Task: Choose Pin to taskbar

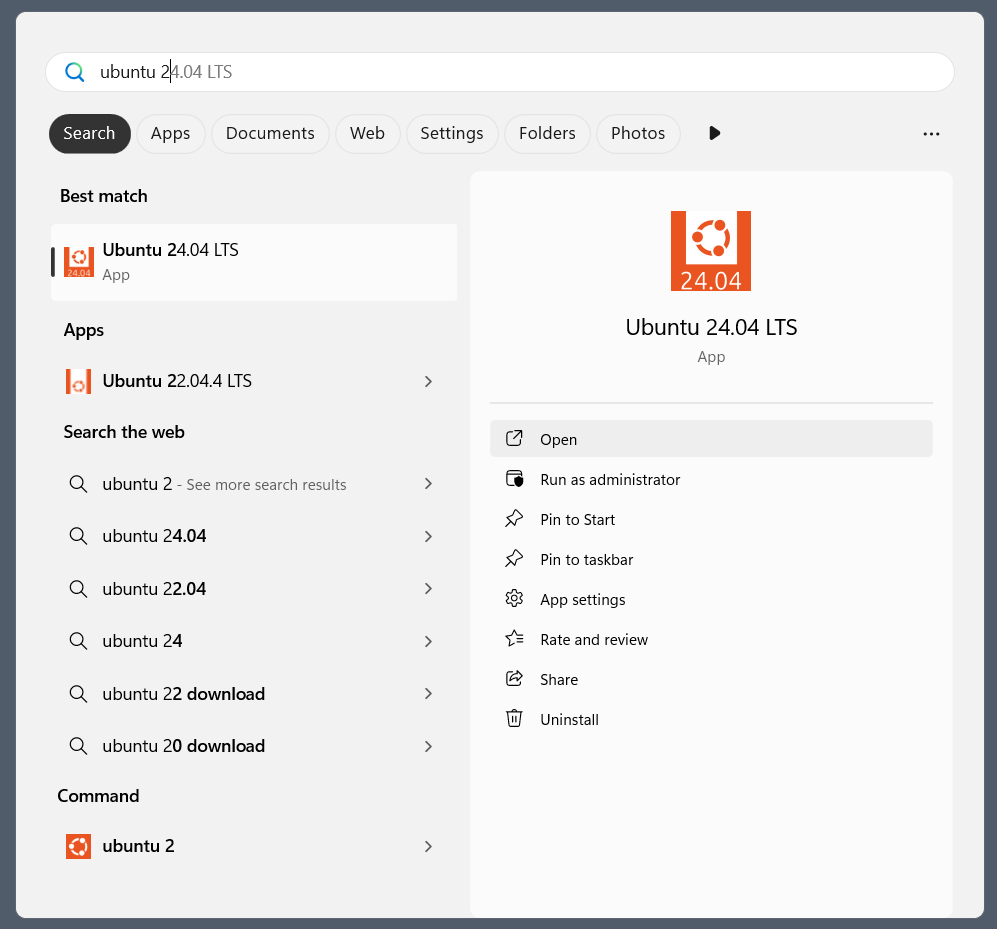Action: (711, 559)
